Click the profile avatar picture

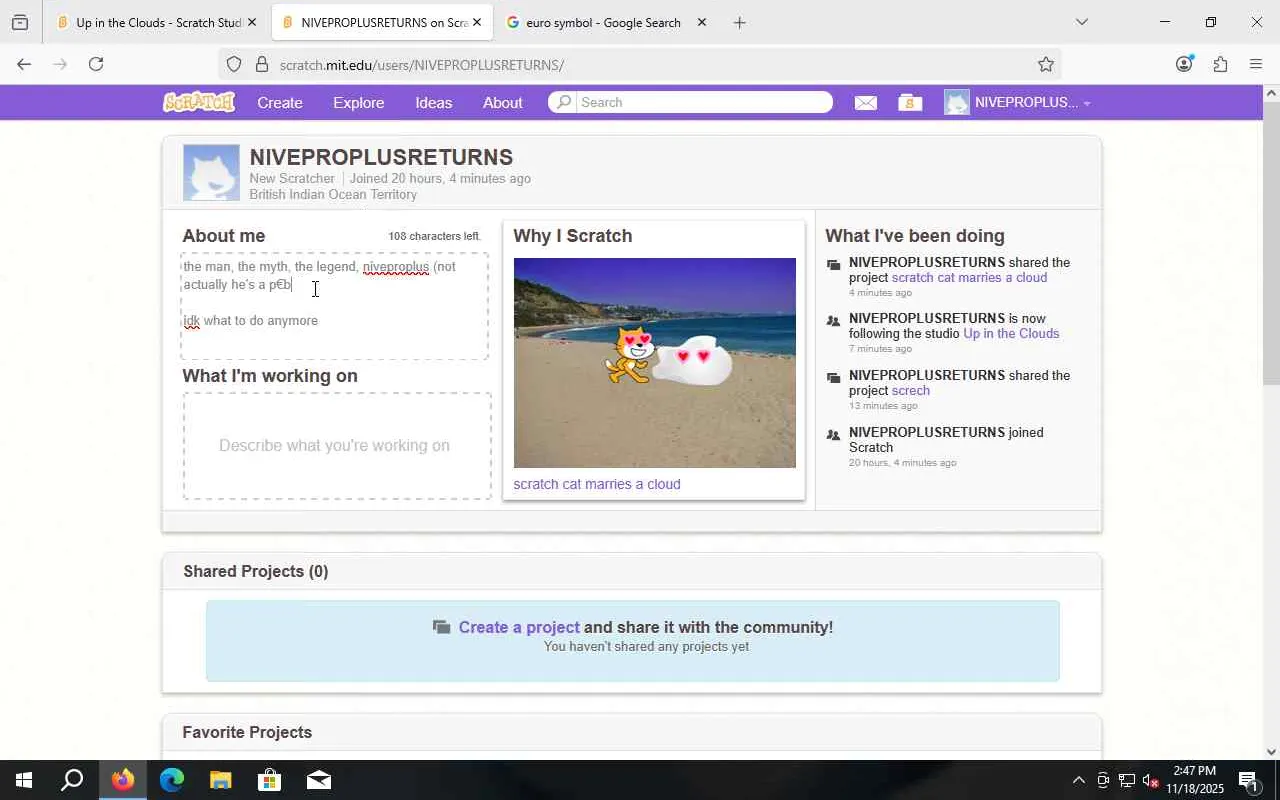coord(211,173)
